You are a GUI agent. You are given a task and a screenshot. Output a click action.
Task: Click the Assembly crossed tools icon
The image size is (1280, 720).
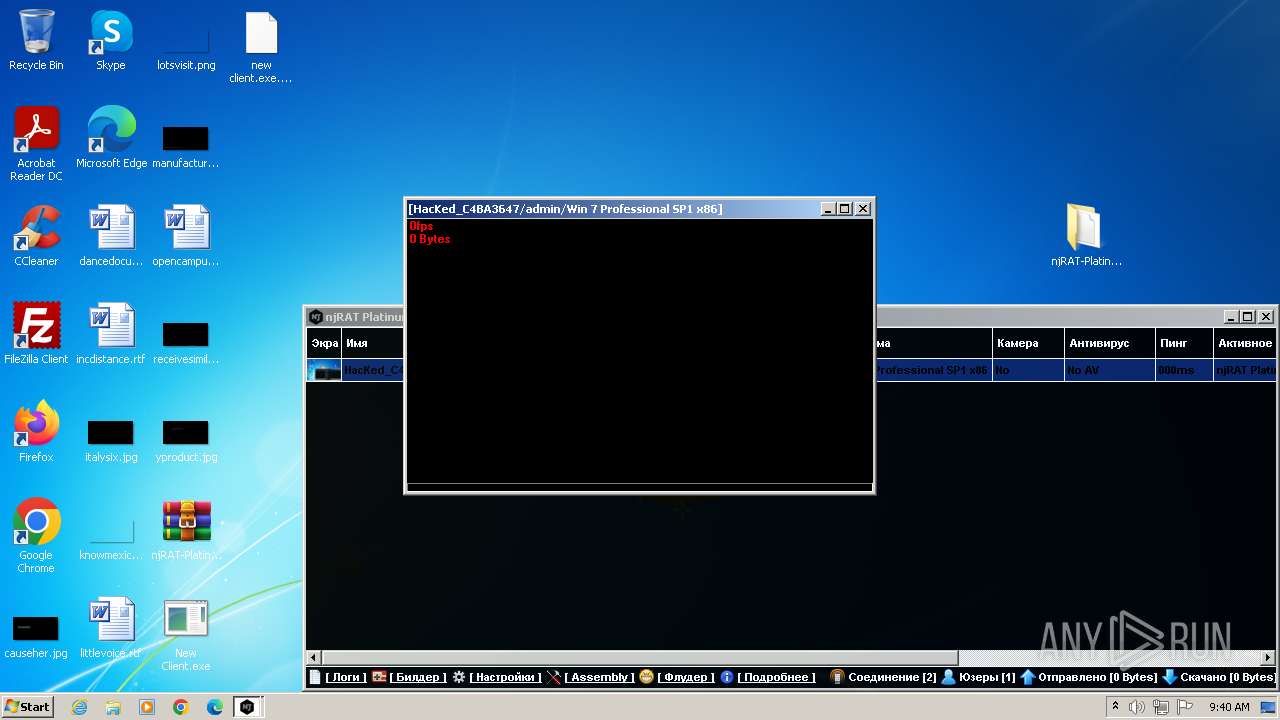pyautogui.click(x=554, y=677)
